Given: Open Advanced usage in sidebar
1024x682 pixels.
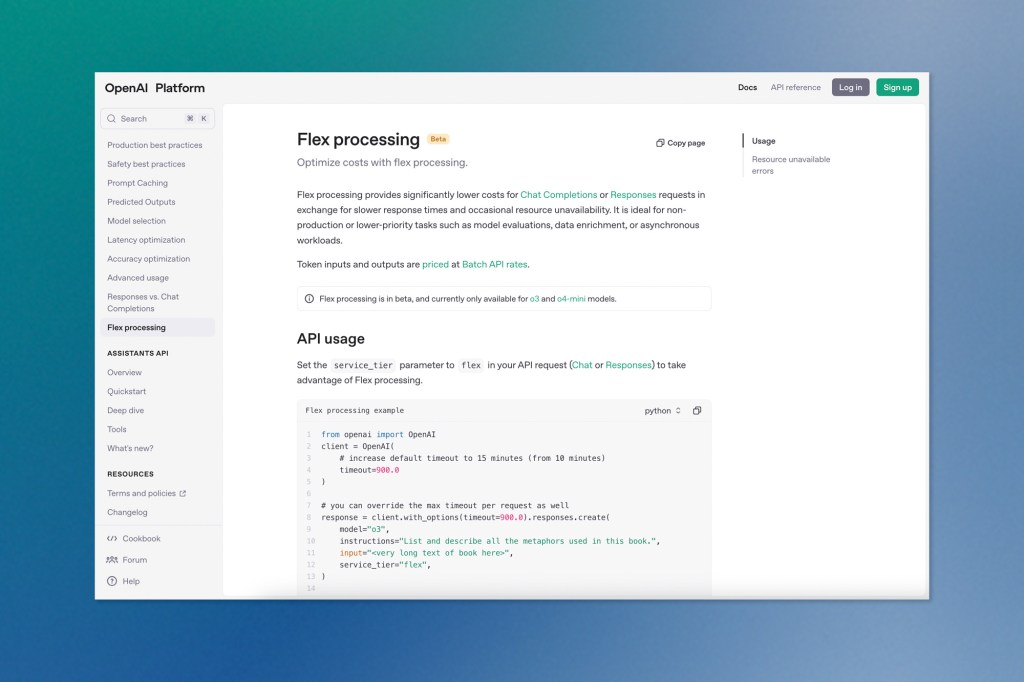Looking at the screenshot, I should tap(138, 278).
